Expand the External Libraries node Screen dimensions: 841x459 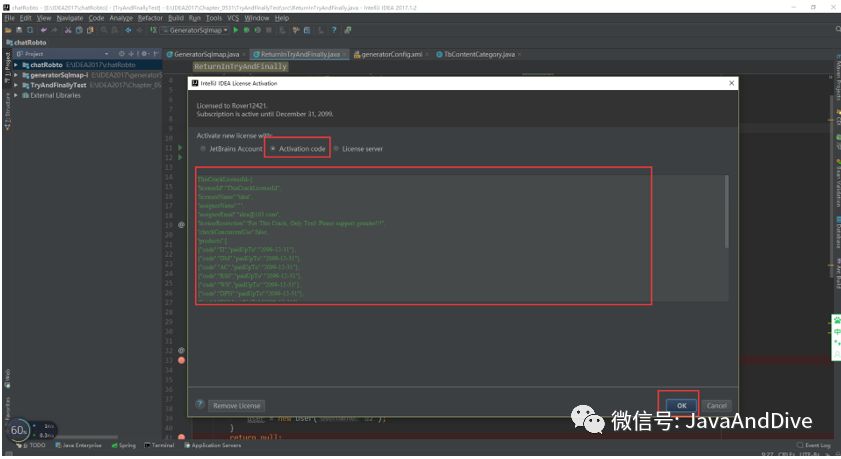[x=16, y=95]
